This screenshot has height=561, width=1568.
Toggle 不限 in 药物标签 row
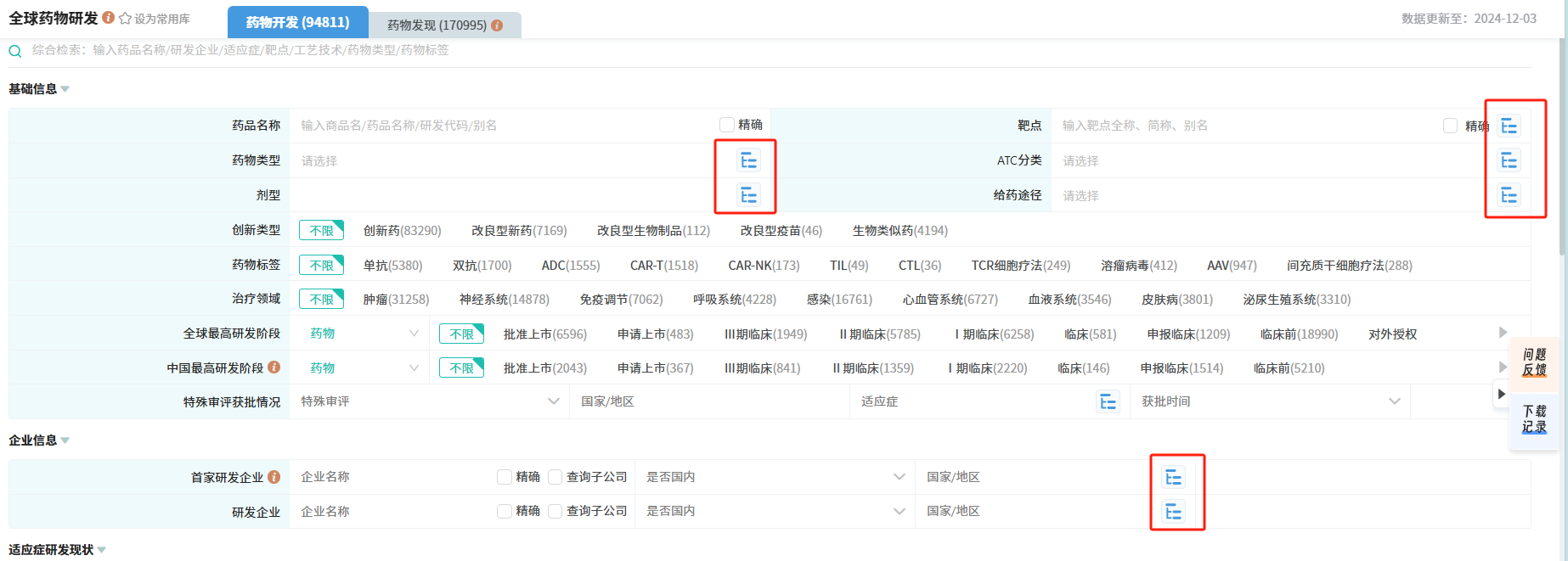(321, 265)
